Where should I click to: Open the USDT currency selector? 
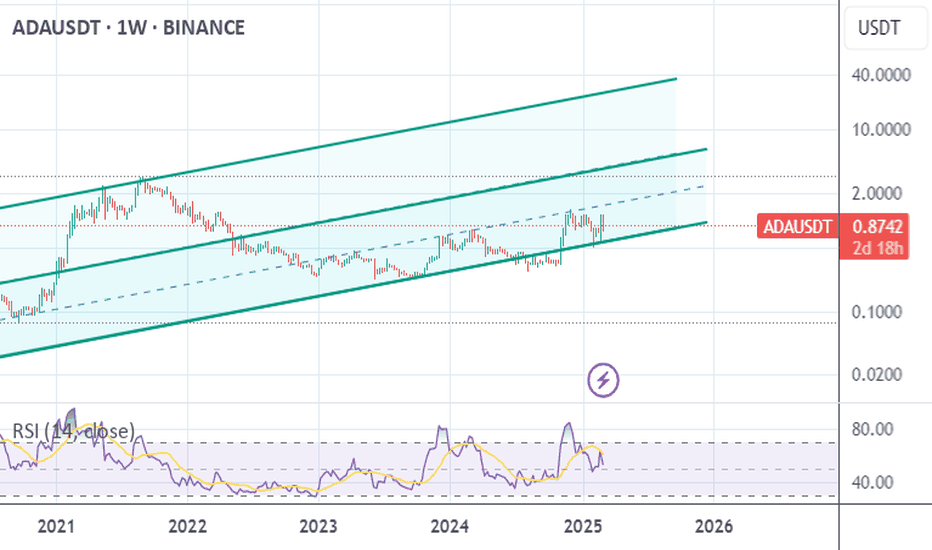tap(884, 28)
